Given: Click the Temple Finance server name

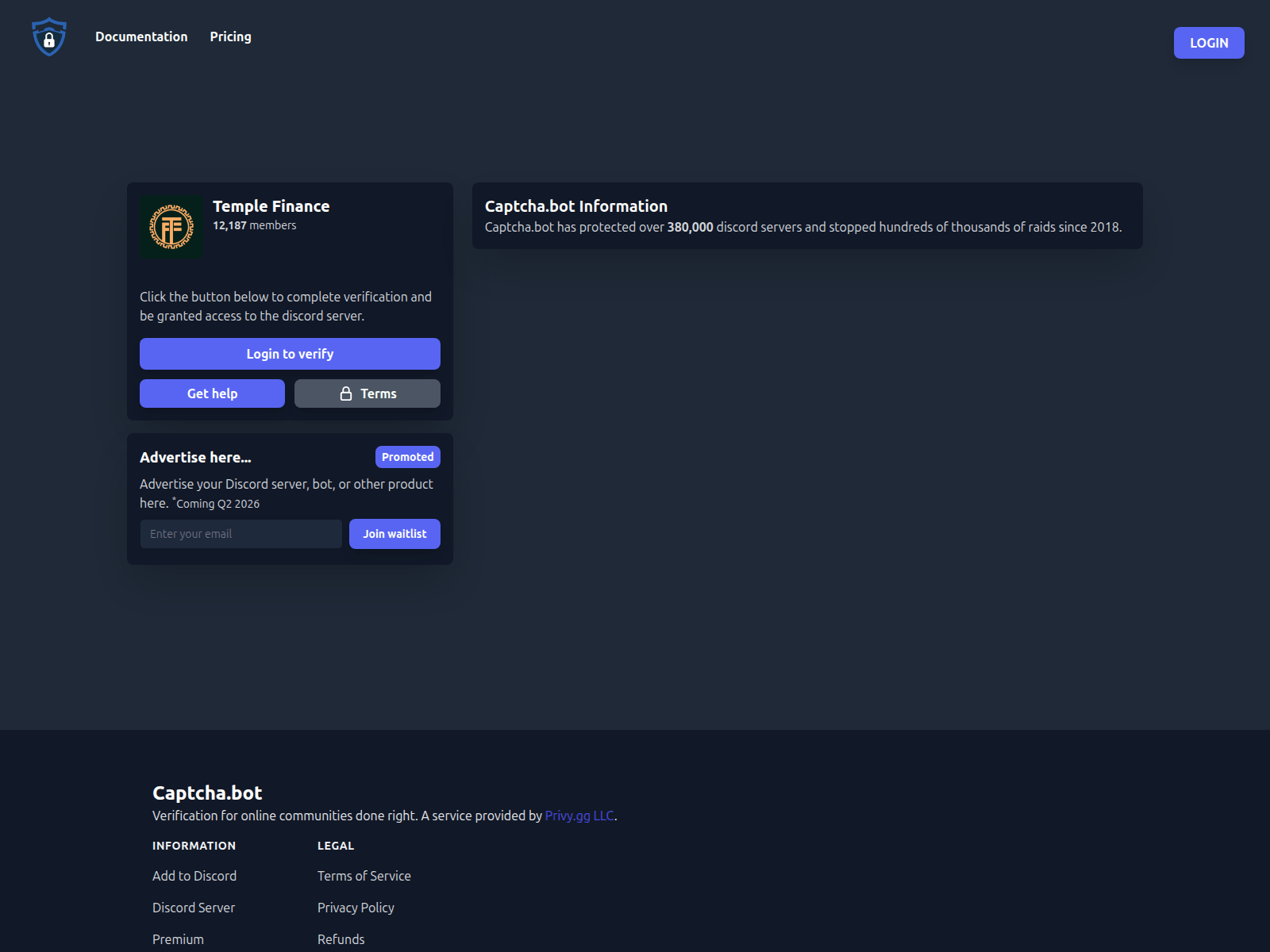Looking at the screenshot, I should point(271,206).
